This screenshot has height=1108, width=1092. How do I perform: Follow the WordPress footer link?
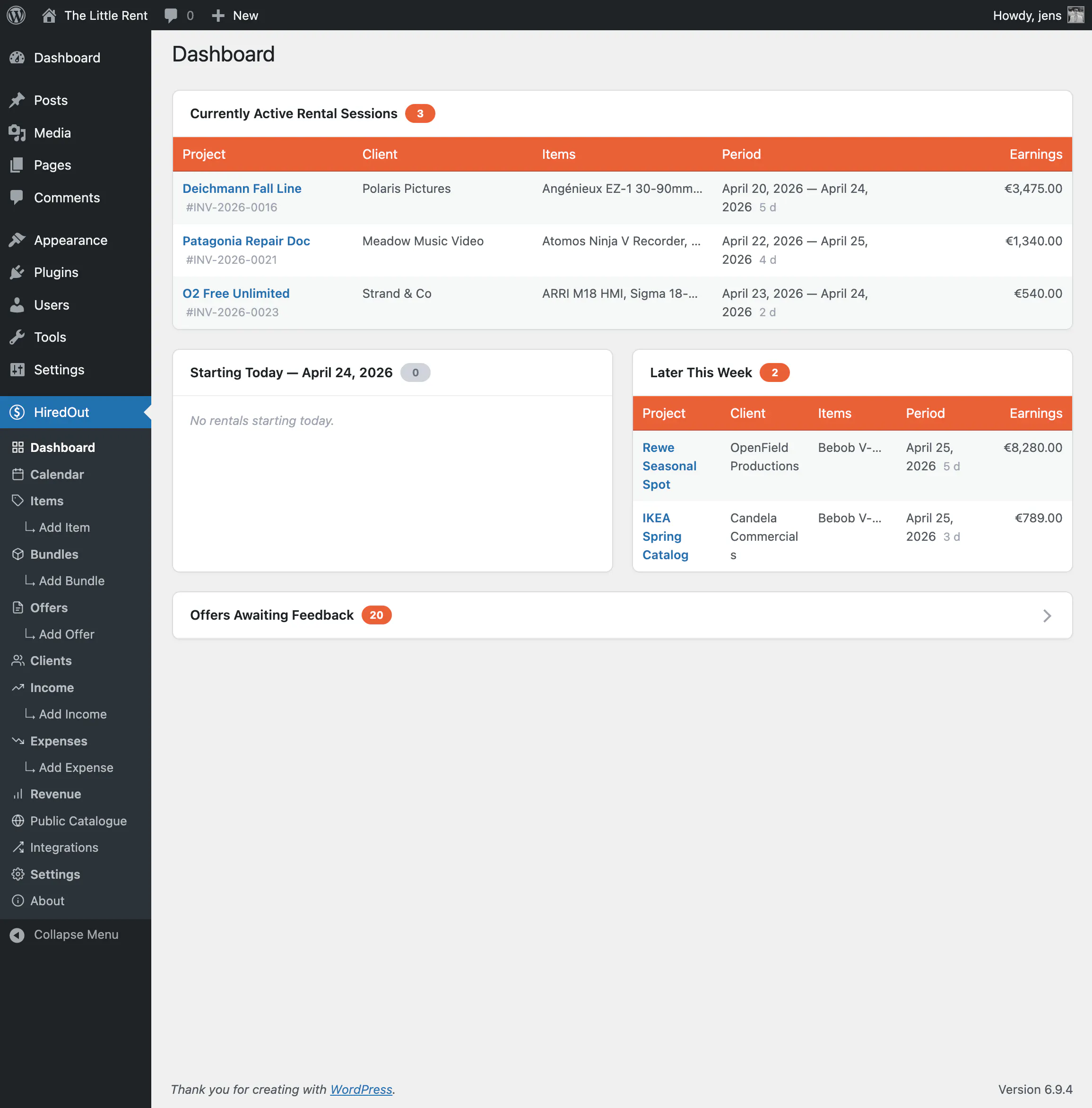coord(361,1089)
